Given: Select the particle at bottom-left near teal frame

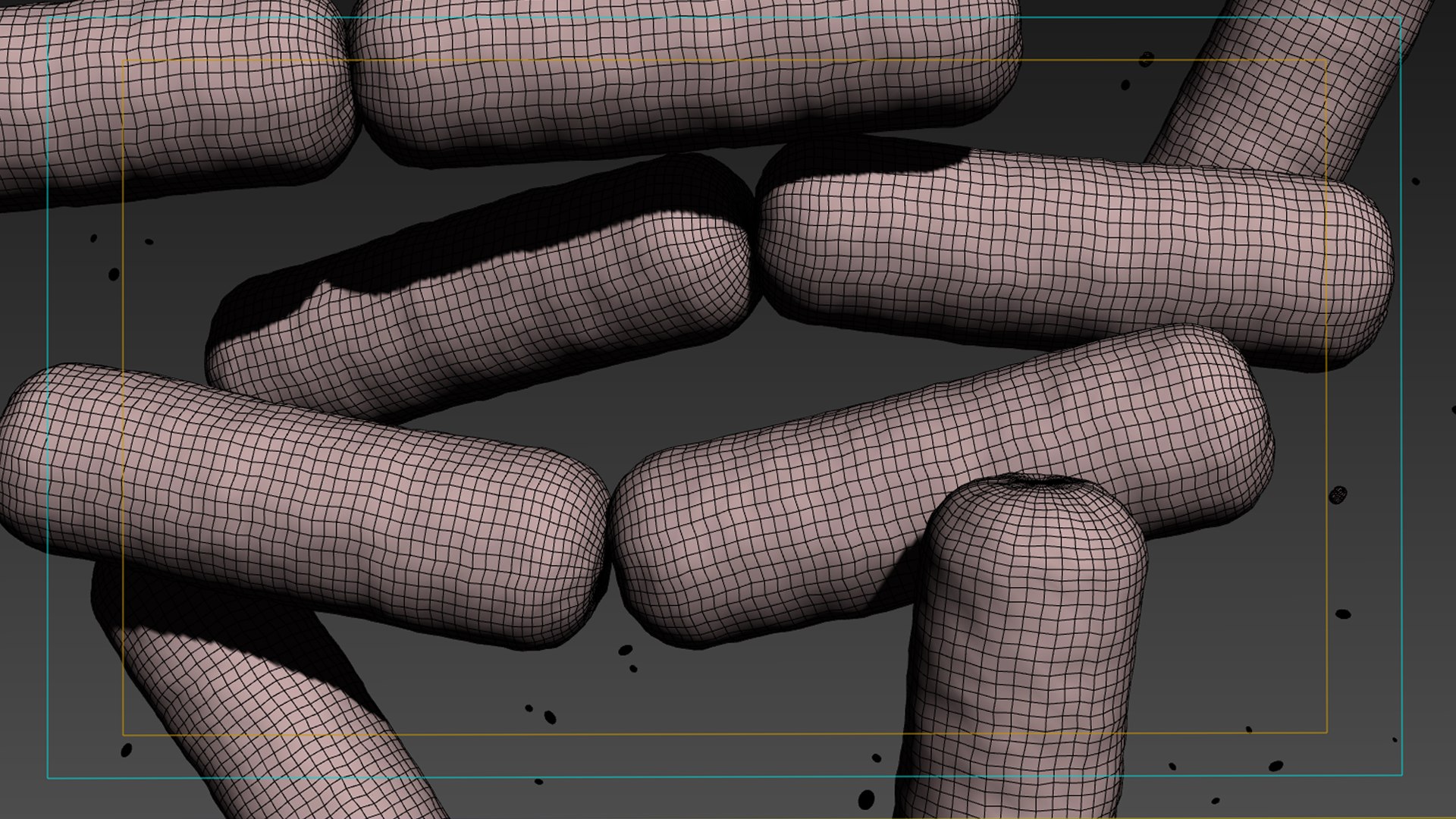Looking at the screenshot, I should (126, 750).
